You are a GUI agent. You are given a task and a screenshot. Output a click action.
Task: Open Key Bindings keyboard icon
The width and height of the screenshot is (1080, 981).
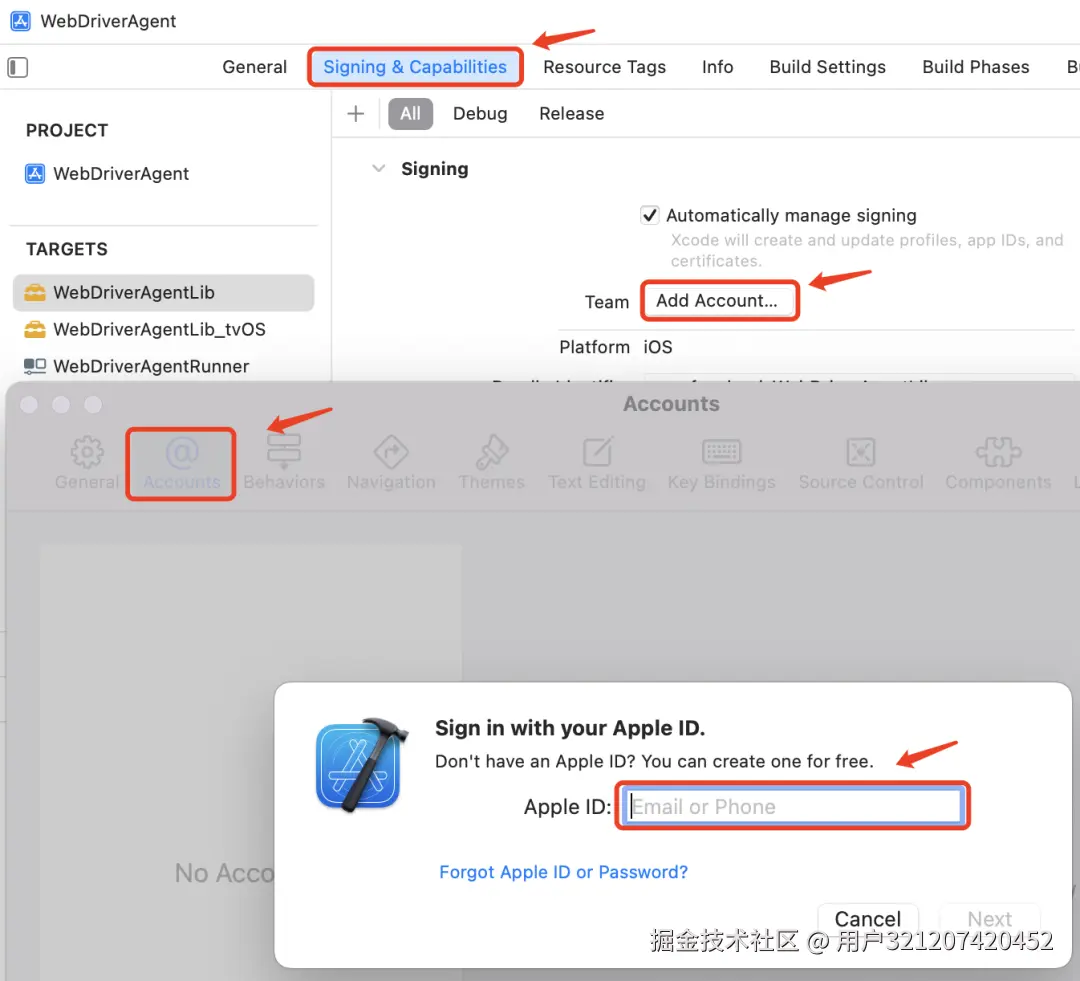(x=721, y=452)
